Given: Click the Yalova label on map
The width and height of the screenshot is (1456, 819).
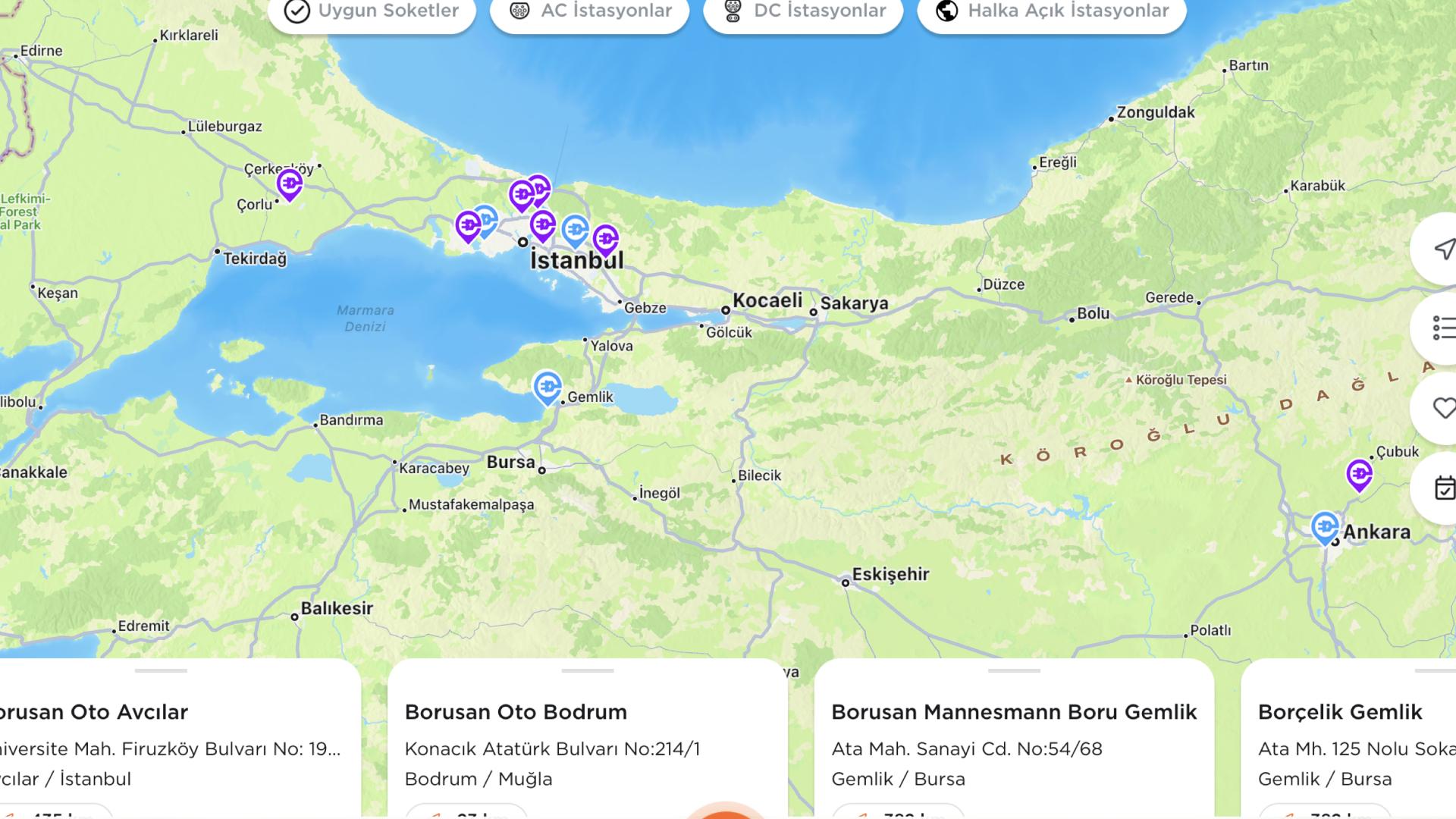Looking at the screenshot, I should pyautogui.click(x=611, y=346).
